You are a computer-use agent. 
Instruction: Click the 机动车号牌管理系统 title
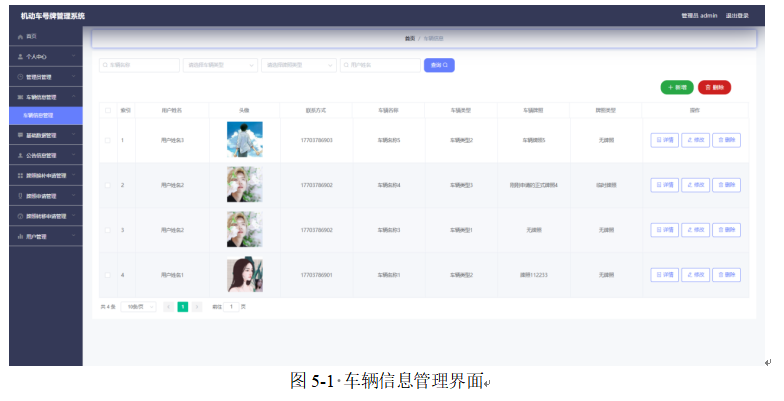click(x=52, y=16)
